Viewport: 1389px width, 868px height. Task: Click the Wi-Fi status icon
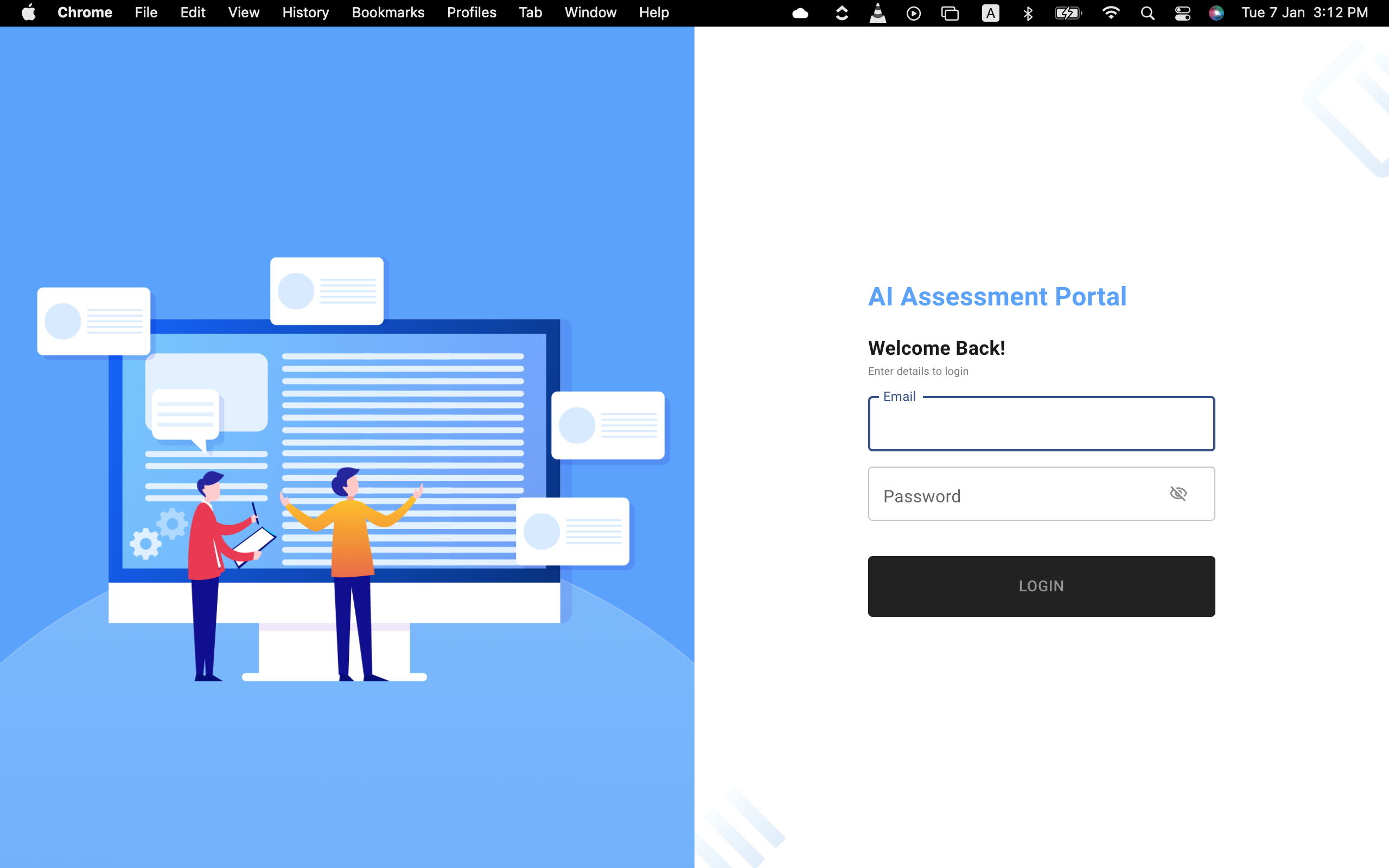pyautogui.click(x=1111, y=12)
